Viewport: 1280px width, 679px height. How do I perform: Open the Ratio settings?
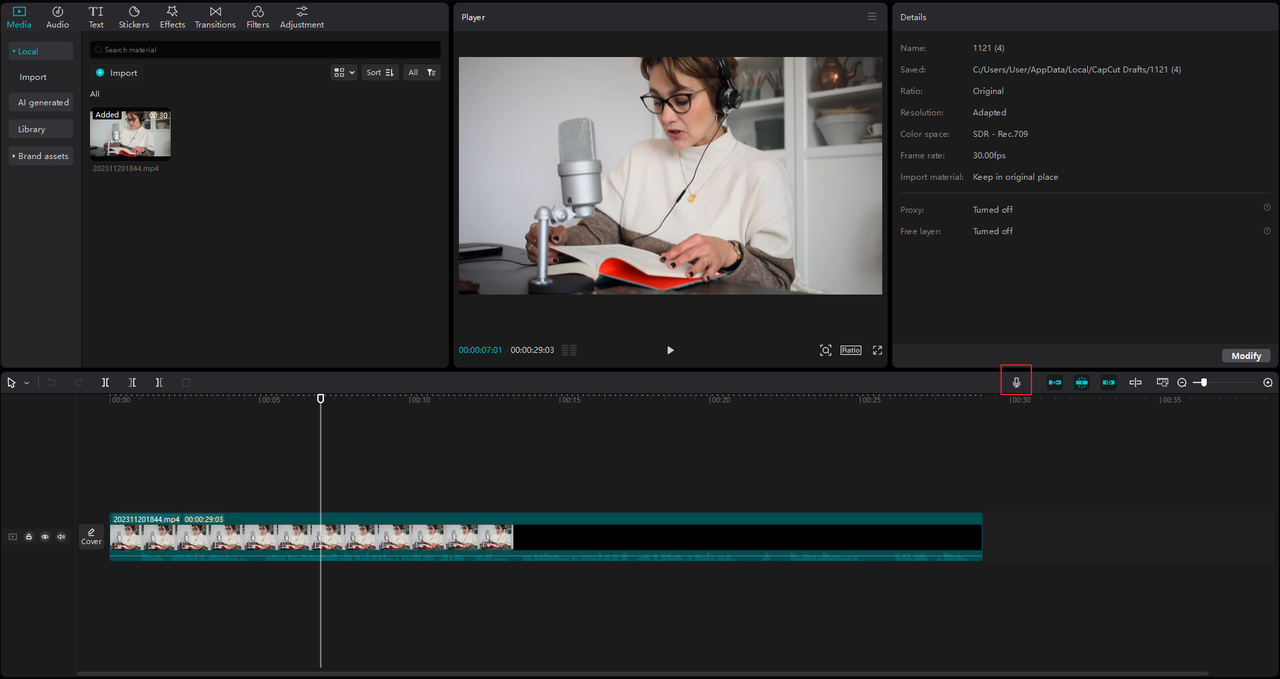click(851, 350)
